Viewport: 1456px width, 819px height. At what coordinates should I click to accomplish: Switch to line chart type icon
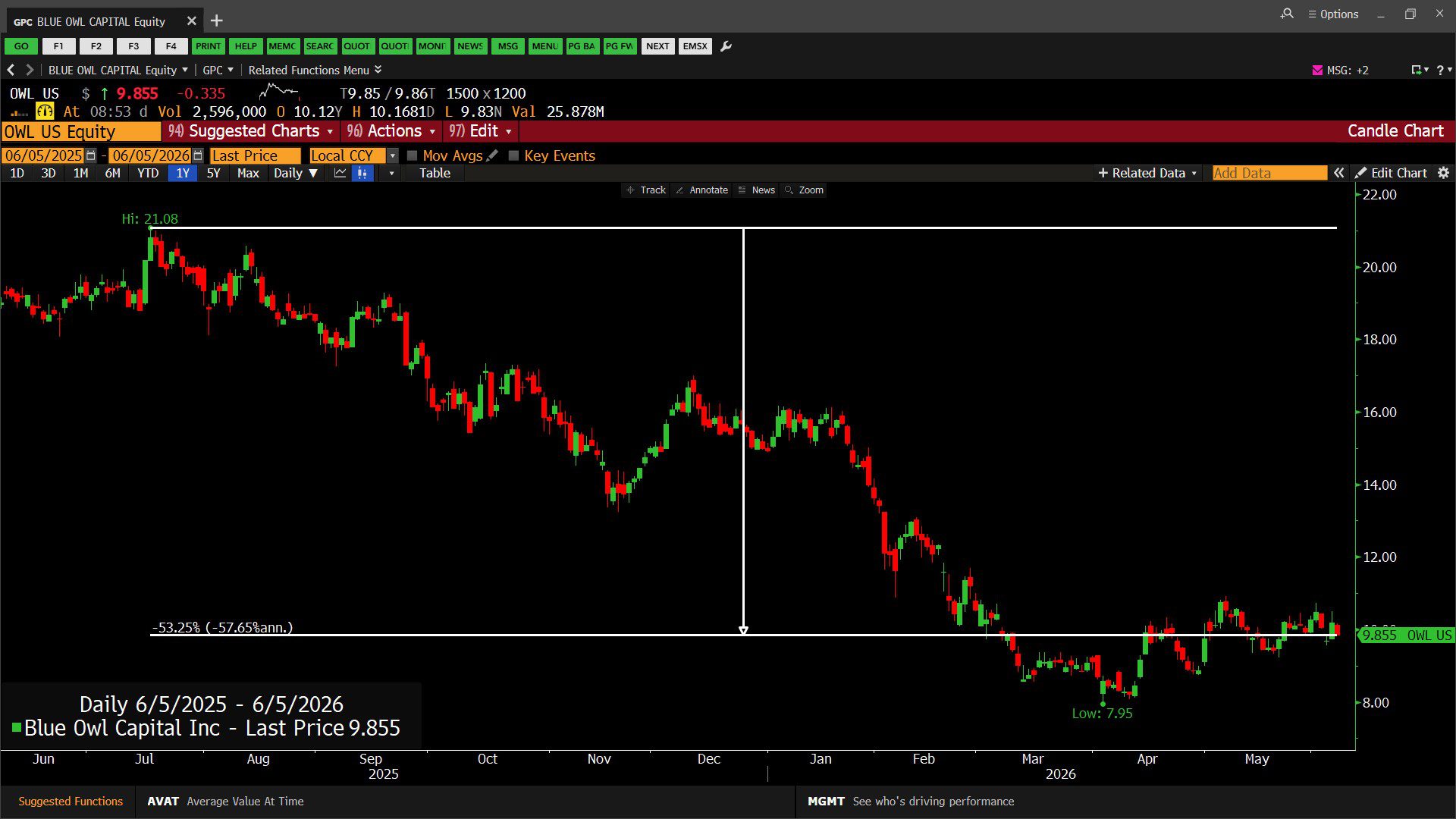pos(340,173)
